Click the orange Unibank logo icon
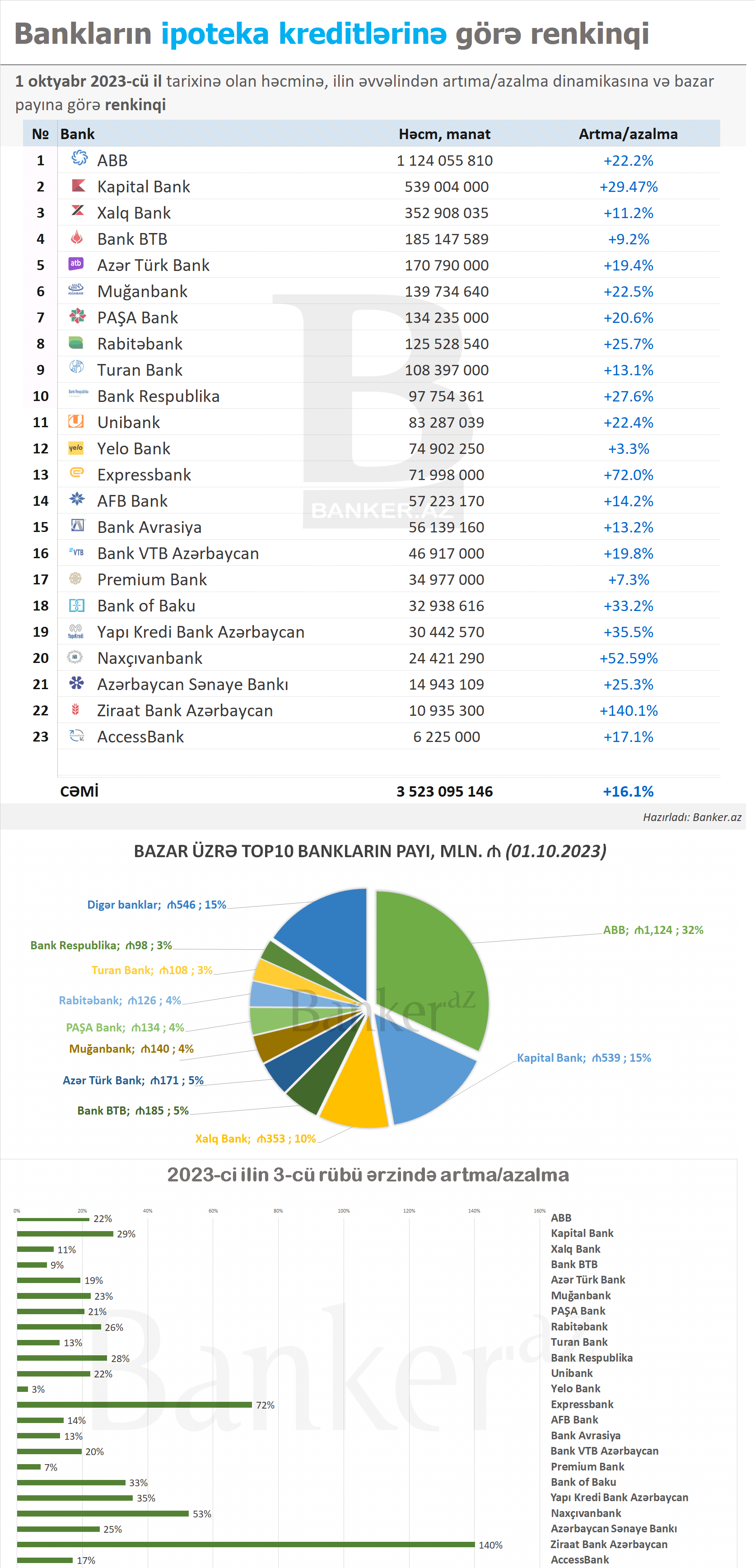 (75, 421)
